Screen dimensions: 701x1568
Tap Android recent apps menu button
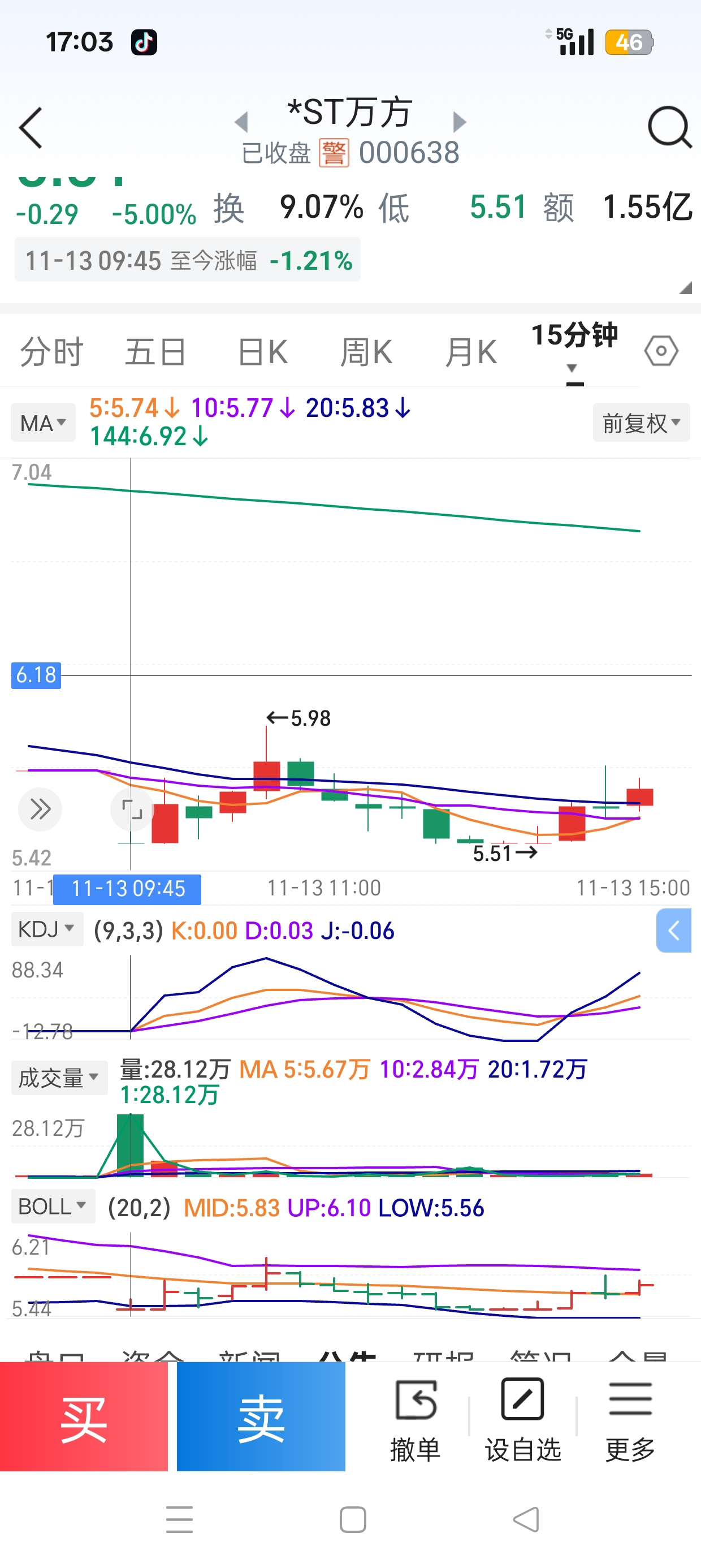tap(180, 1519)
